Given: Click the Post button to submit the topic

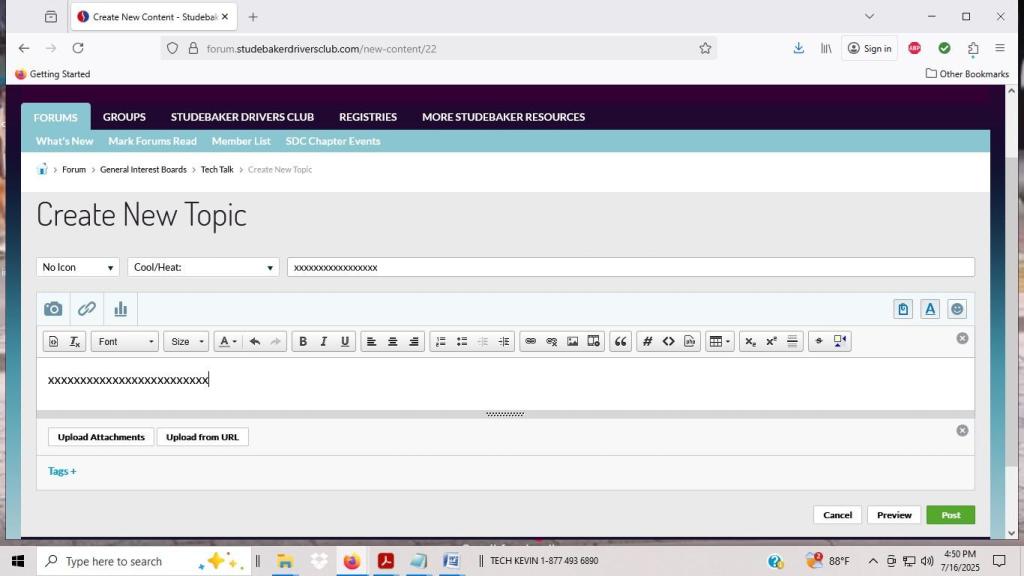Looking at the screenshot, I should [949, 514].
